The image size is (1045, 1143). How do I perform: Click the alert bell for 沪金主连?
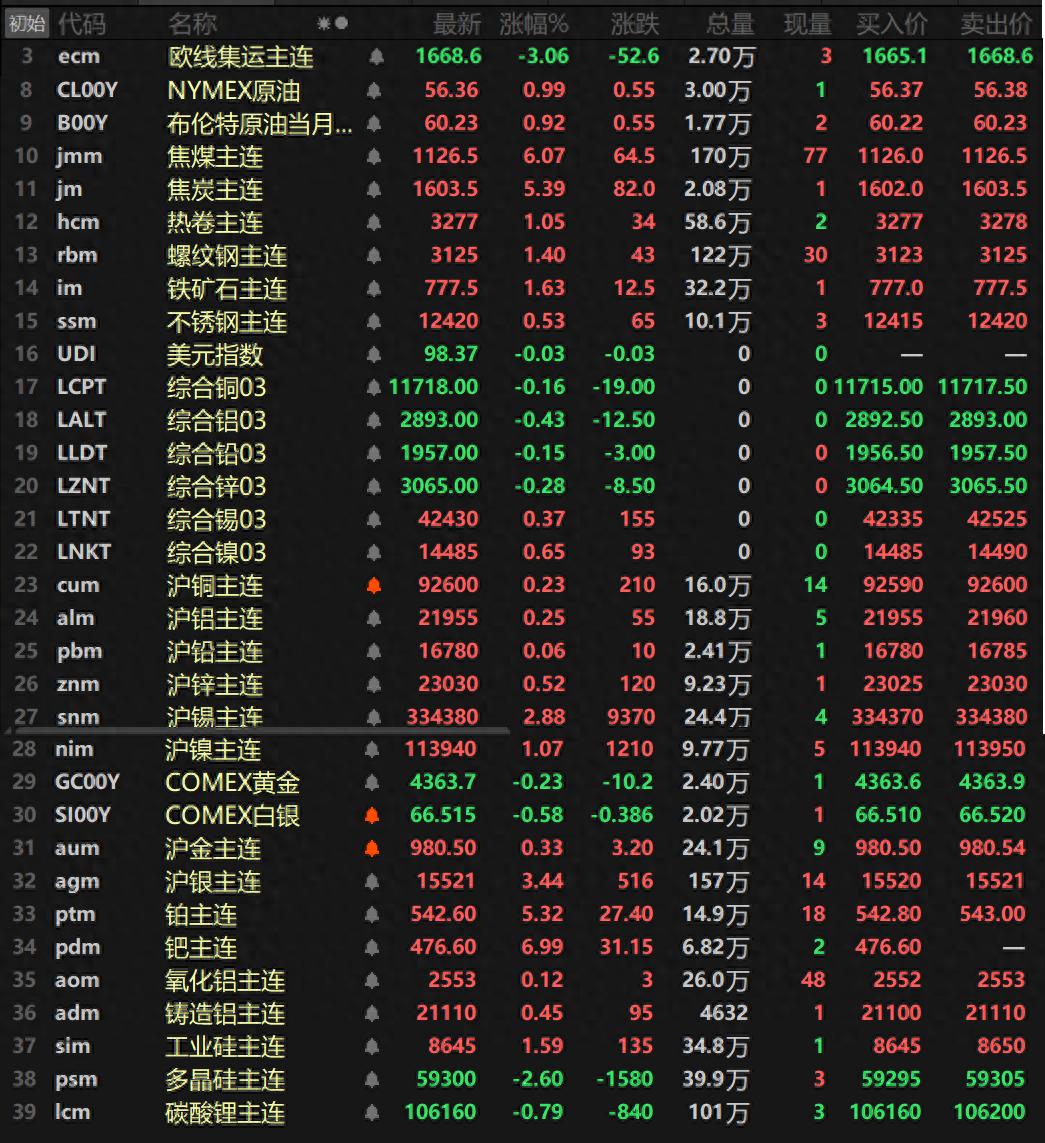pos(373,848)
